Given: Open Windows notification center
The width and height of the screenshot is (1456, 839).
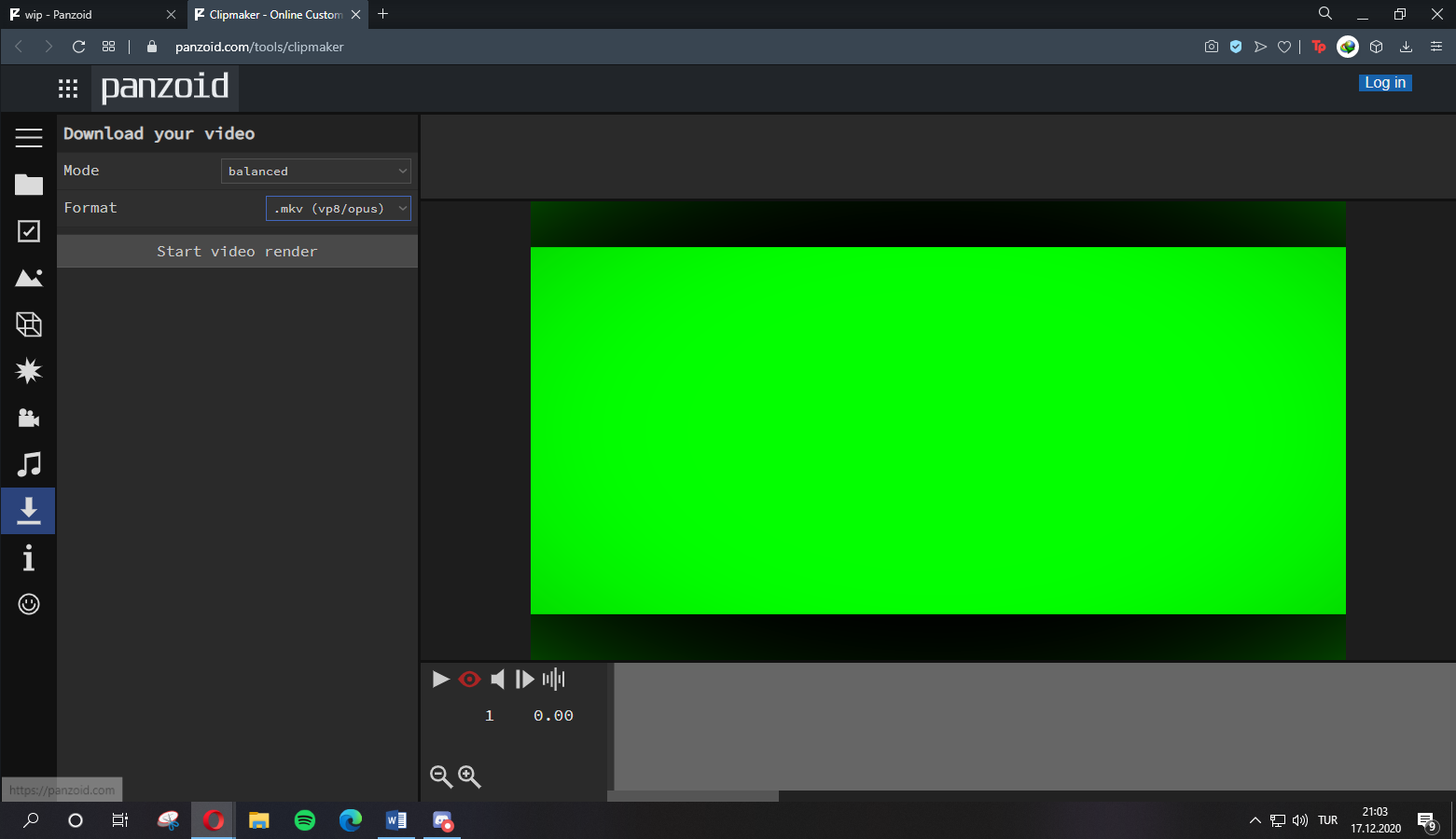Looking at the screenshot, I should pos(1427,821).
